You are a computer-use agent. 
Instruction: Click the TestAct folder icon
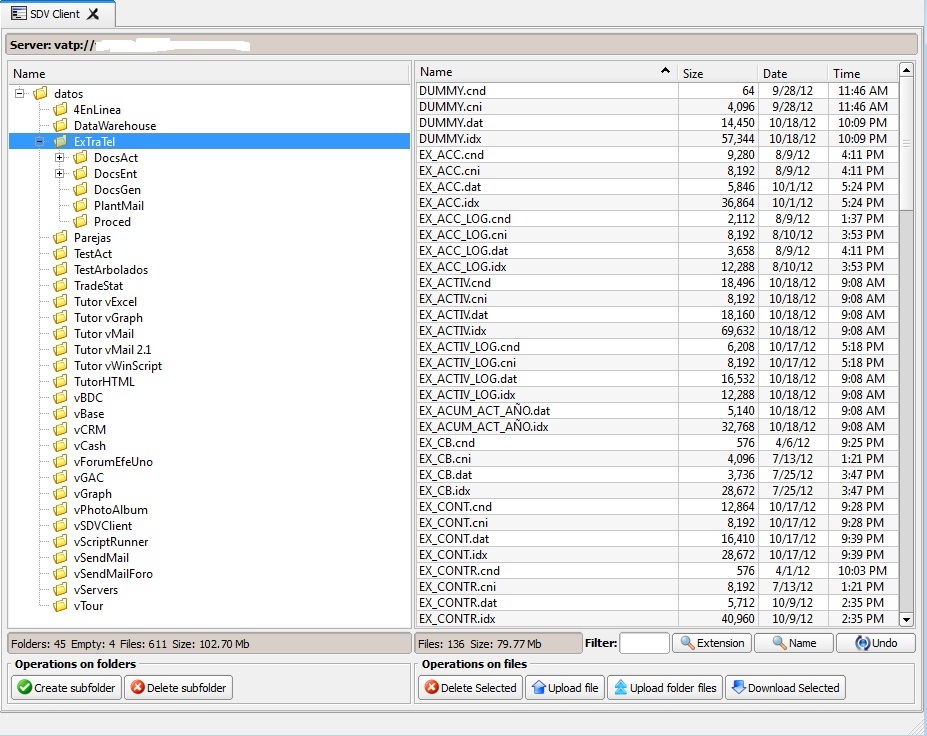(60, 253)
